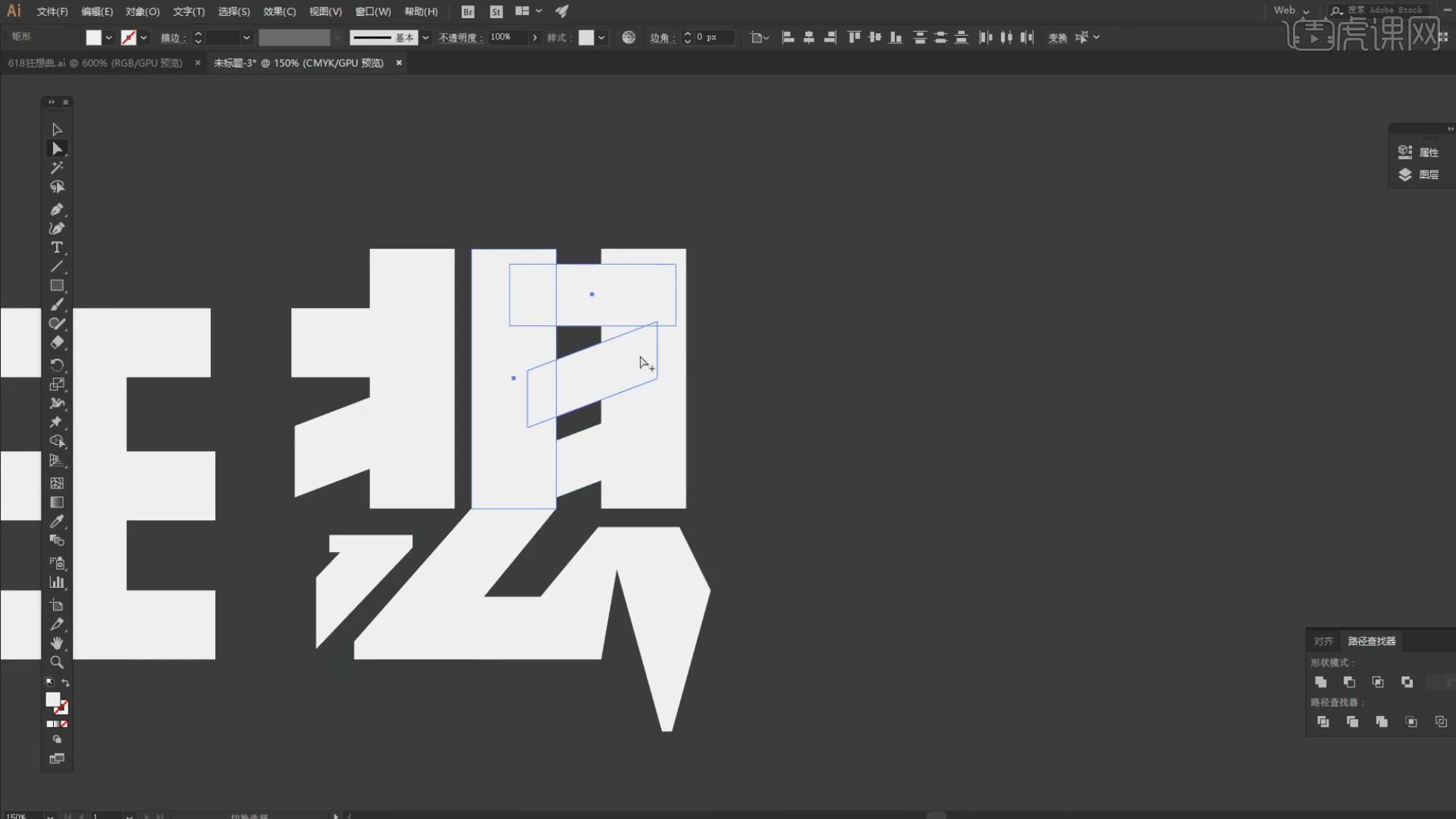Toggle the None color mode button
The height and width of the screenshot is (819, 1456).
tap(64, 724)
